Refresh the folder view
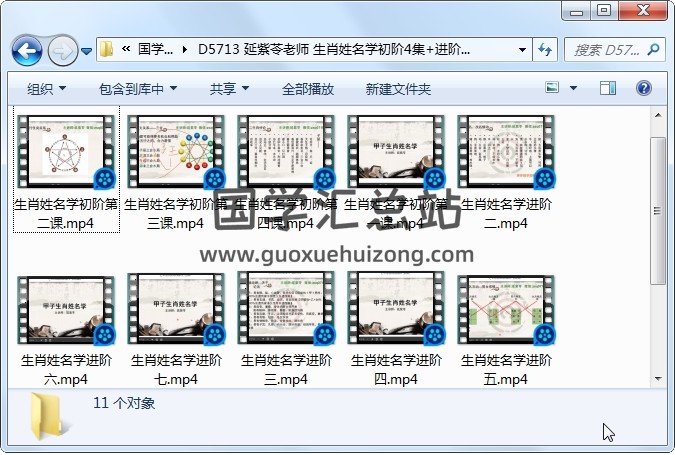This screenshot has height=455, width=675. click(545, 50)
